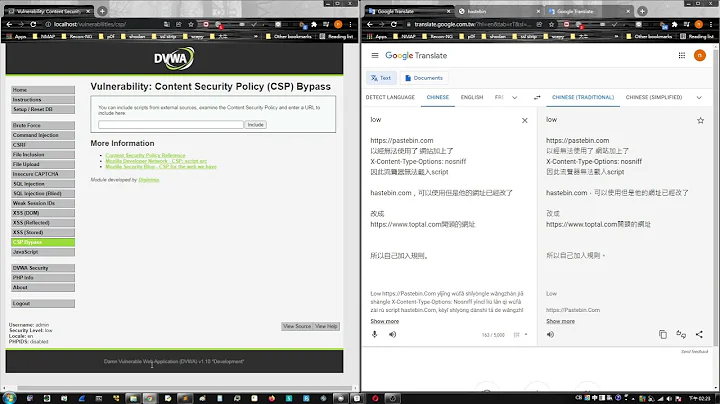Open the DVWA Security settings page
Viewport: 720px width, 404px height.
[43, 268]
